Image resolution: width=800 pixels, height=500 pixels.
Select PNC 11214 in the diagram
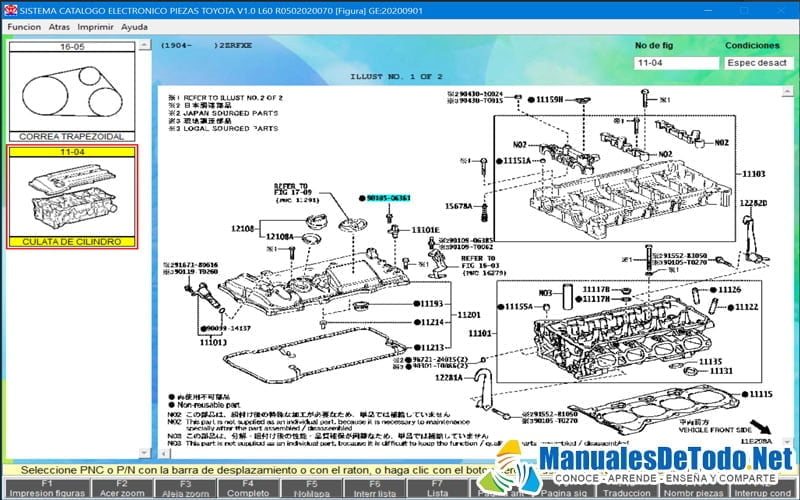tap(432, 322)
